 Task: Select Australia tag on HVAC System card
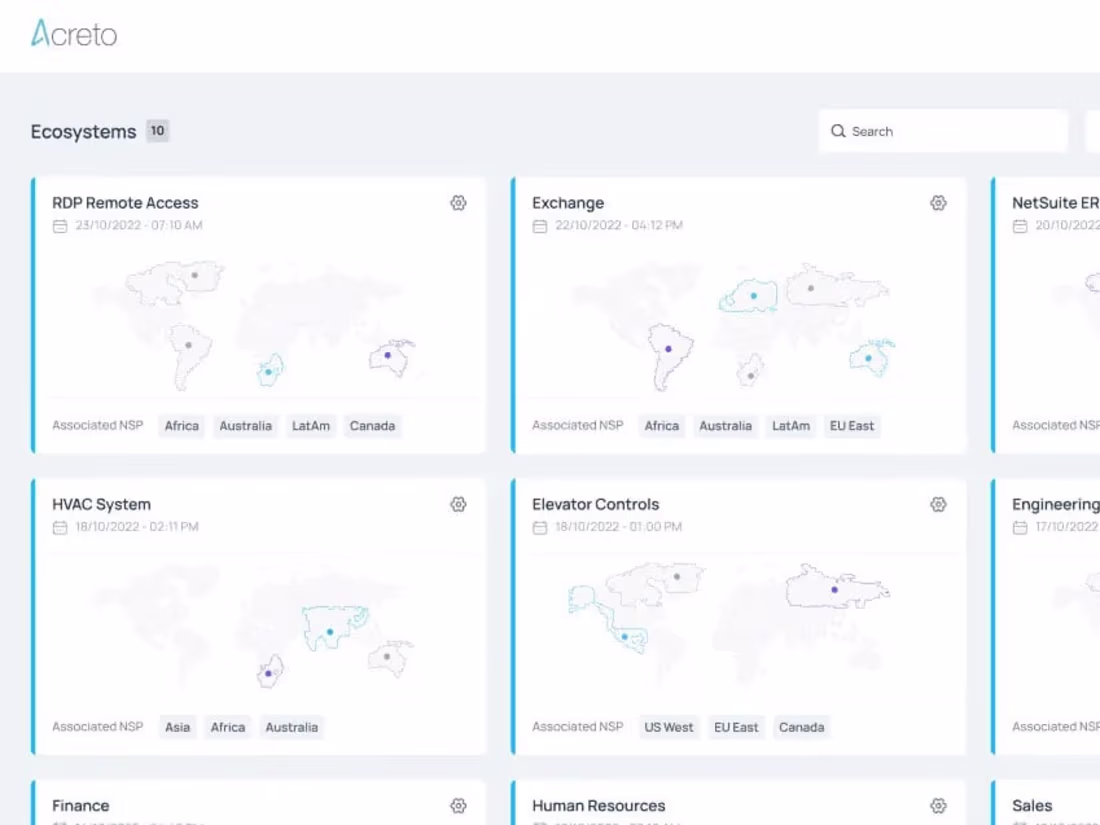(x=291, y=727)
